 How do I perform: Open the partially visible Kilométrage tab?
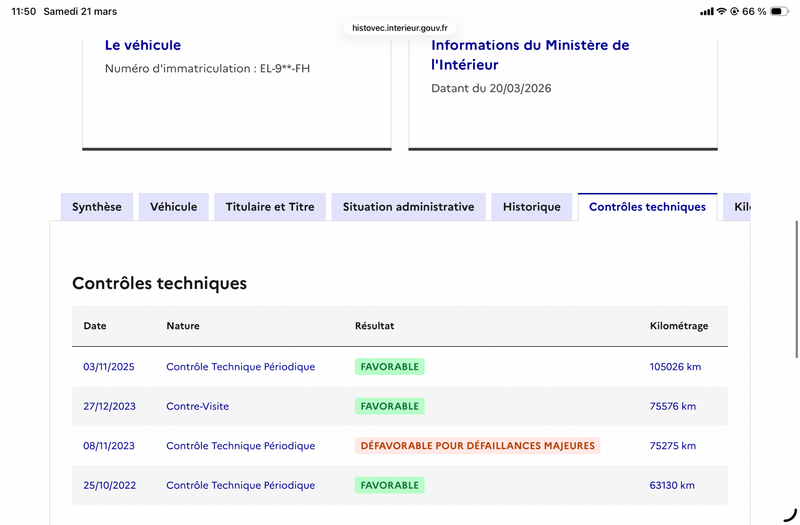click(737, 207)
